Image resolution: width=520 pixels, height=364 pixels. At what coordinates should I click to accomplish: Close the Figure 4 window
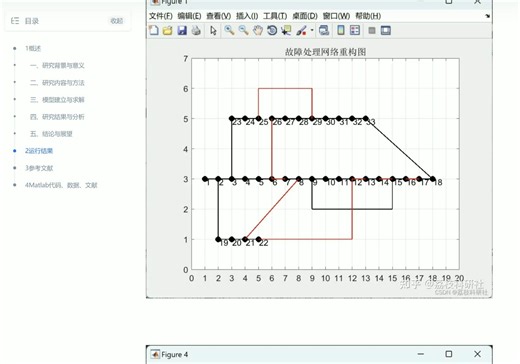[477, 354]
